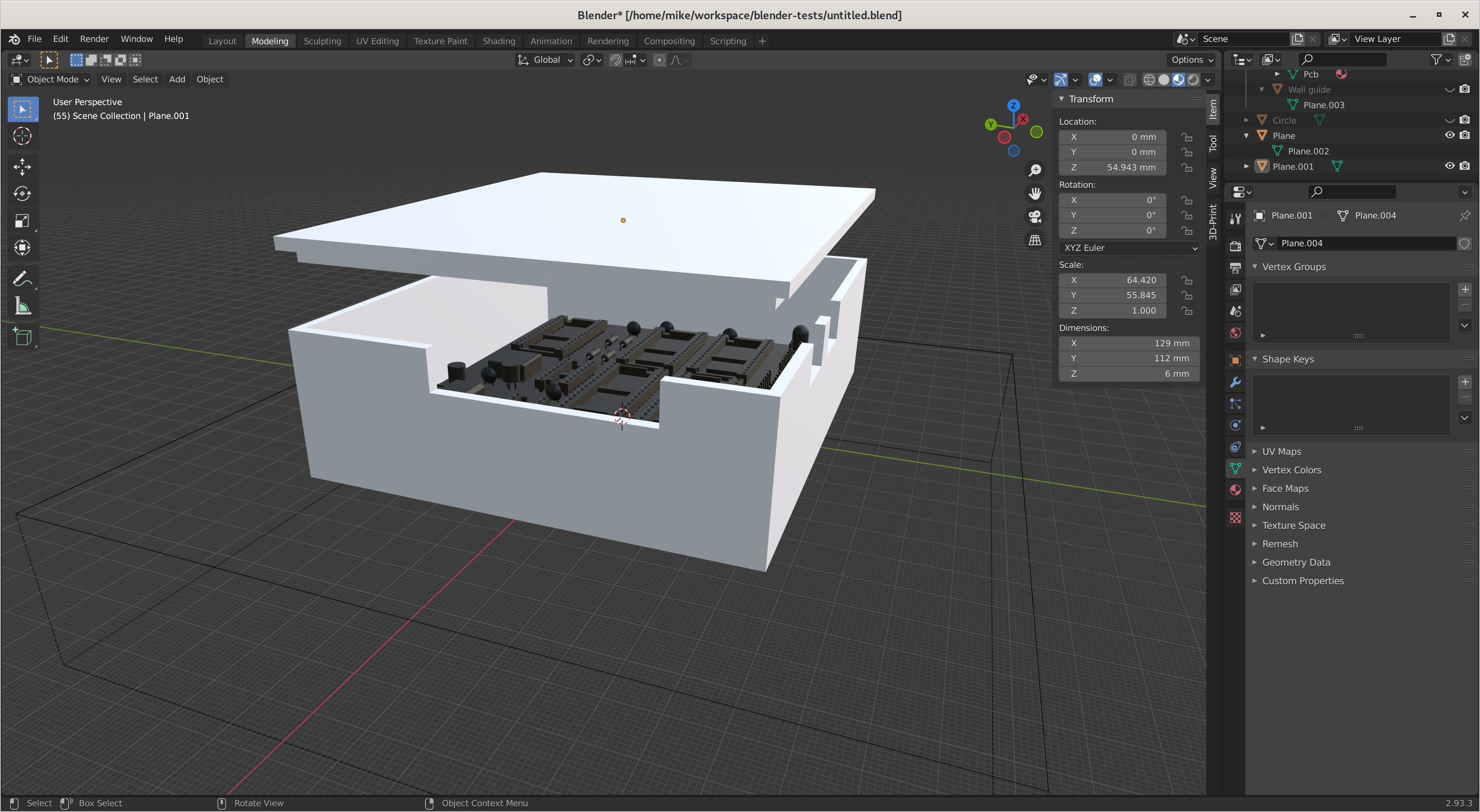This screenshot has height=812, width=1480.
Task: Switch to the Sculpting workspace tab
Action: pos(322,41)
